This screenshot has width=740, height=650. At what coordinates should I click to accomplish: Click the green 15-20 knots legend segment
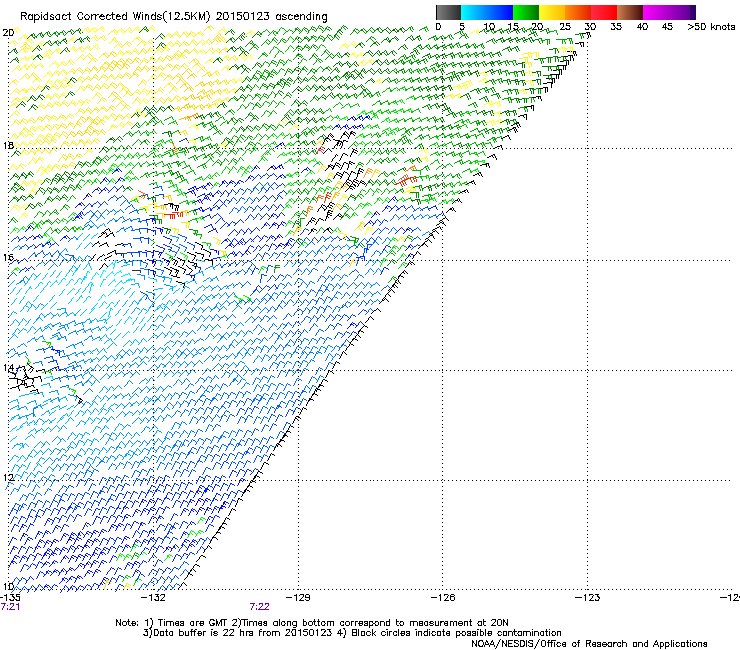526,12
